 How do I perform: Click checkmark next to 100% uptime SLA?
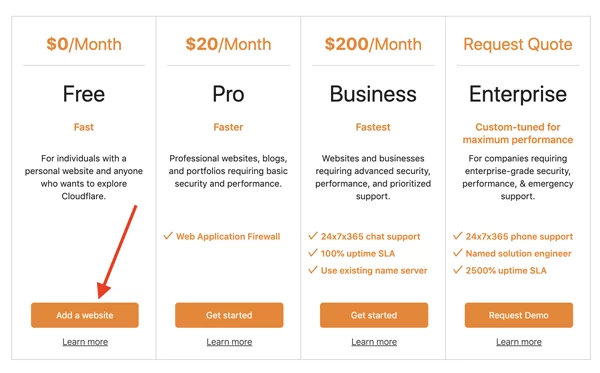coord(313,253)
